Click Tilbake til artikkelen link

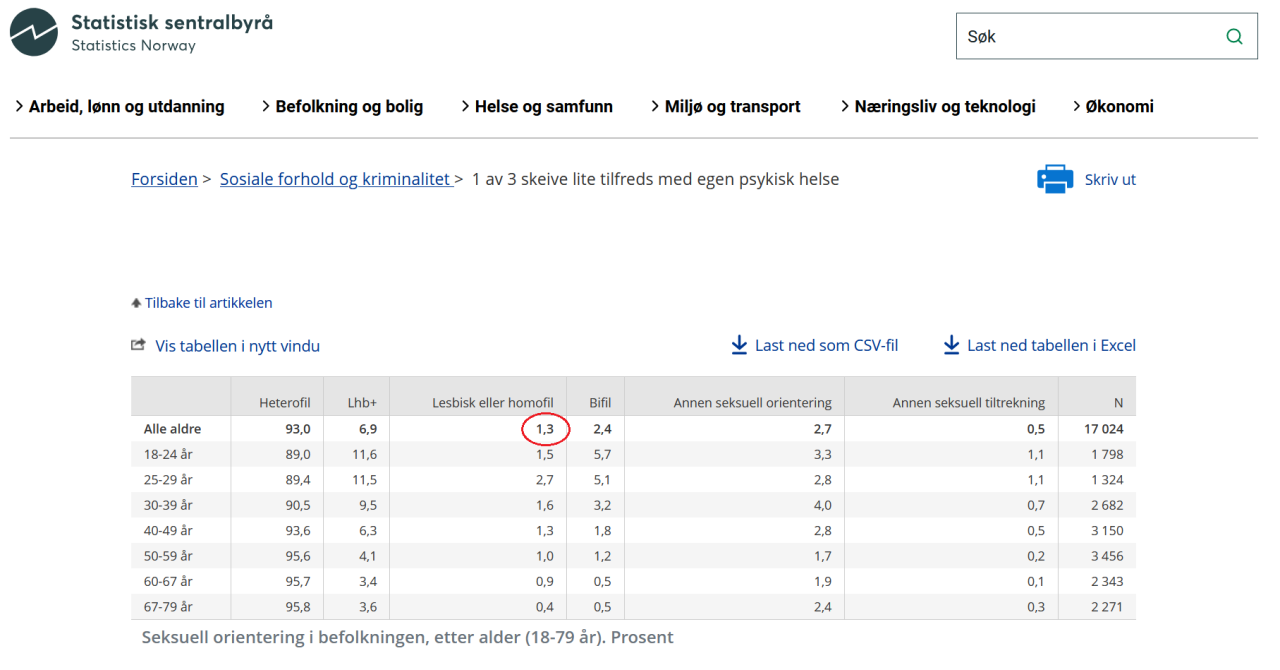point(209,303)
